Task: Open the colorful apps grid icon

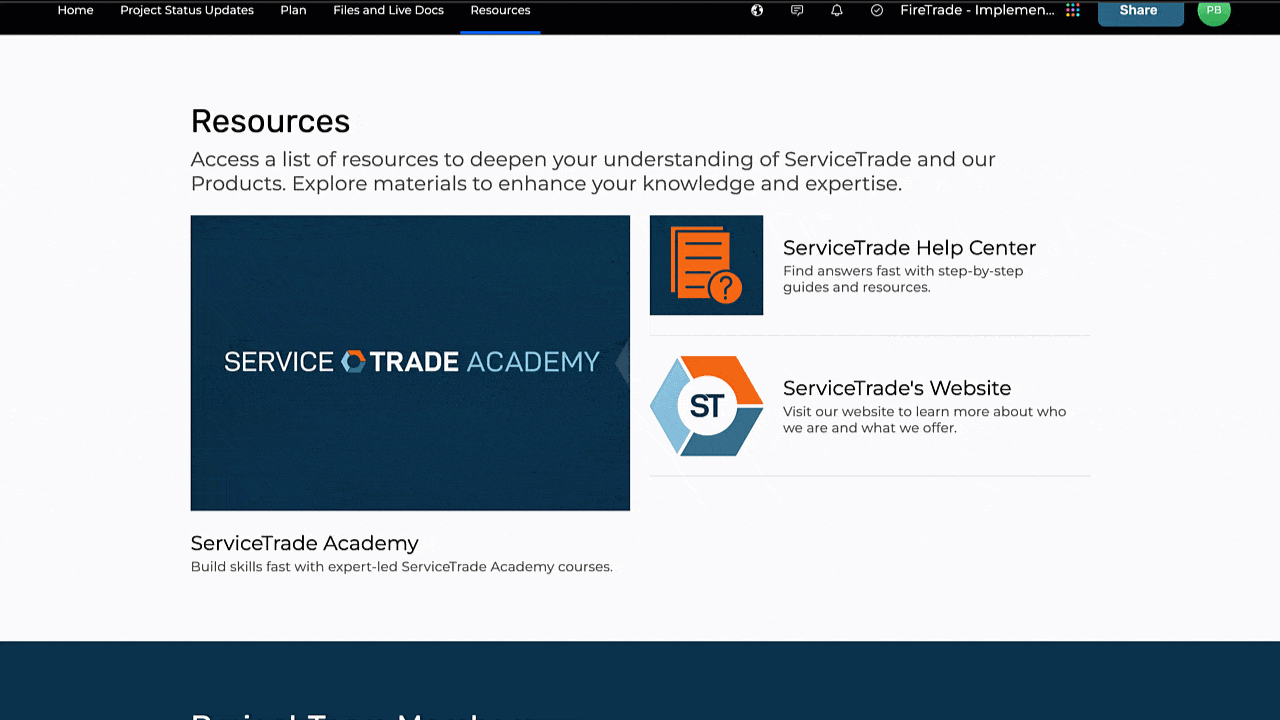Action: tap(1073, 10)
